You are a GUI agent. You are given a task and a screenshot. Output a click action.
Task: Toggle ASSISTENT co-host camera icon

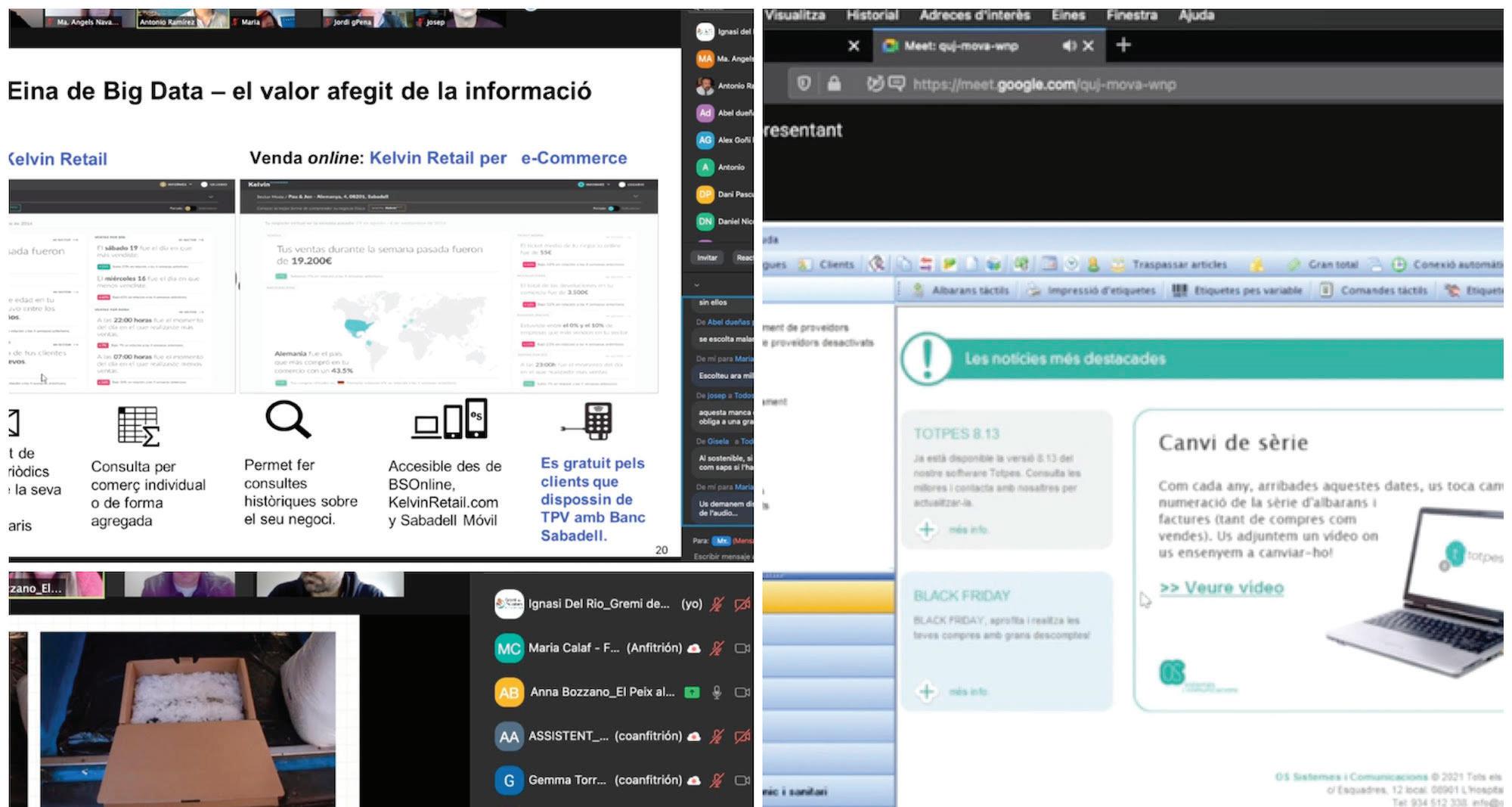pyautogui.click(x=742, y=735)
